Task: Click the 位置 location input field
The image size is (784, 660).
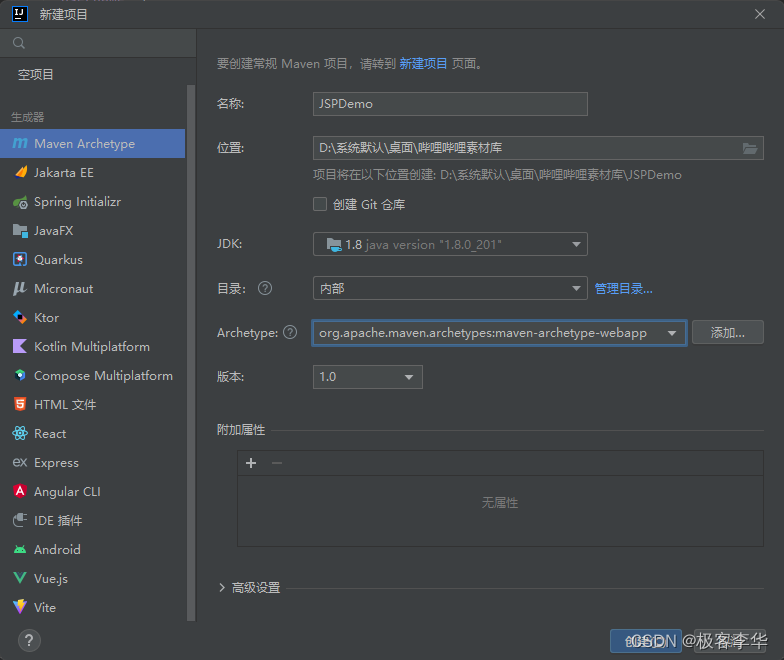Action: pyautogui.click(x=538, y=148)
